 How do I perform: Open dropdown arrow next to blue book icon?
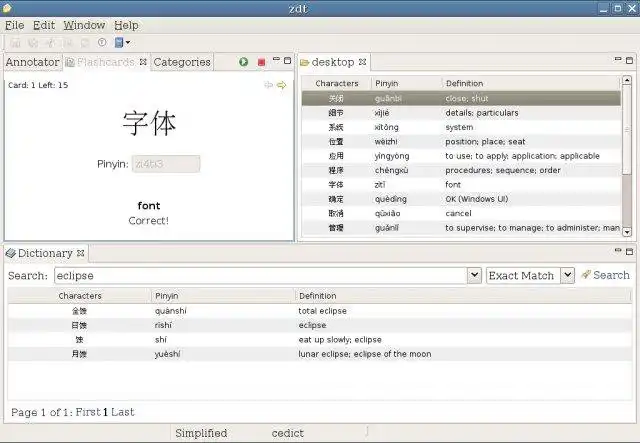[x=128, y=42]
